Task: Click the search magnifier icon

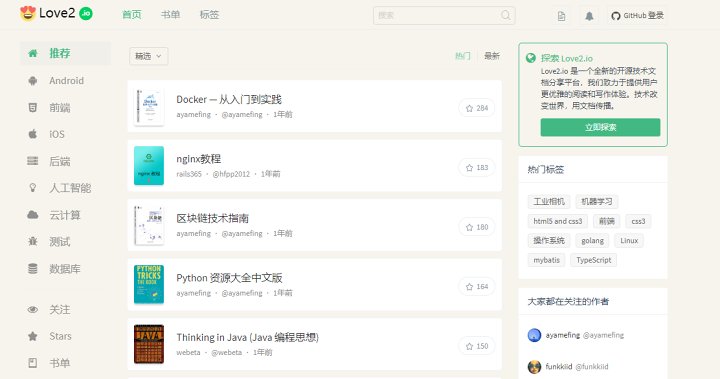Action: coord(506,15)
